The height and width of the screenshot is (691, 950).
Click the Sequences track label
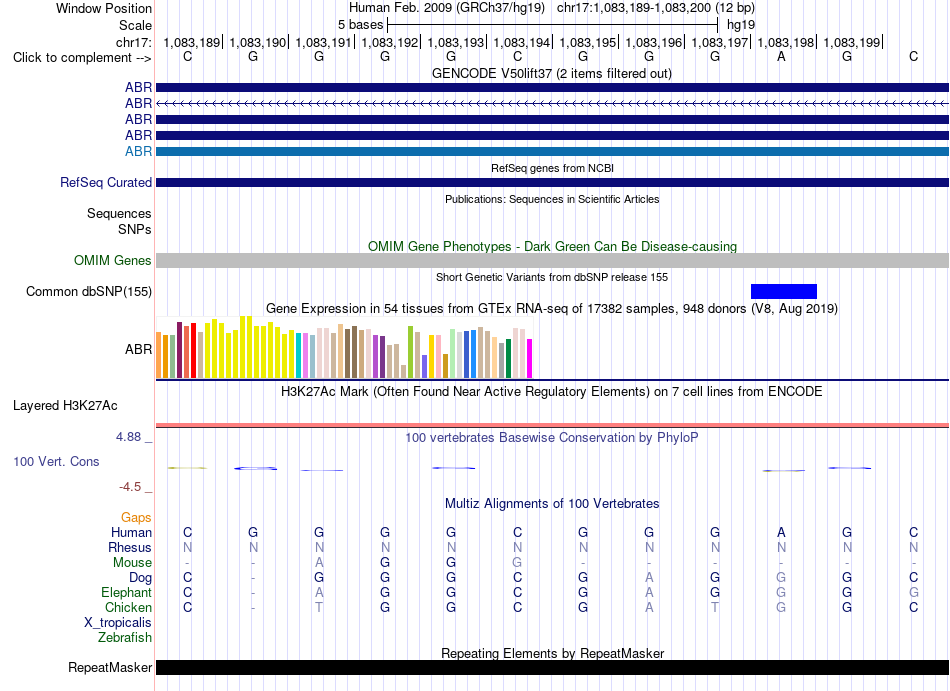coord(119,213)
